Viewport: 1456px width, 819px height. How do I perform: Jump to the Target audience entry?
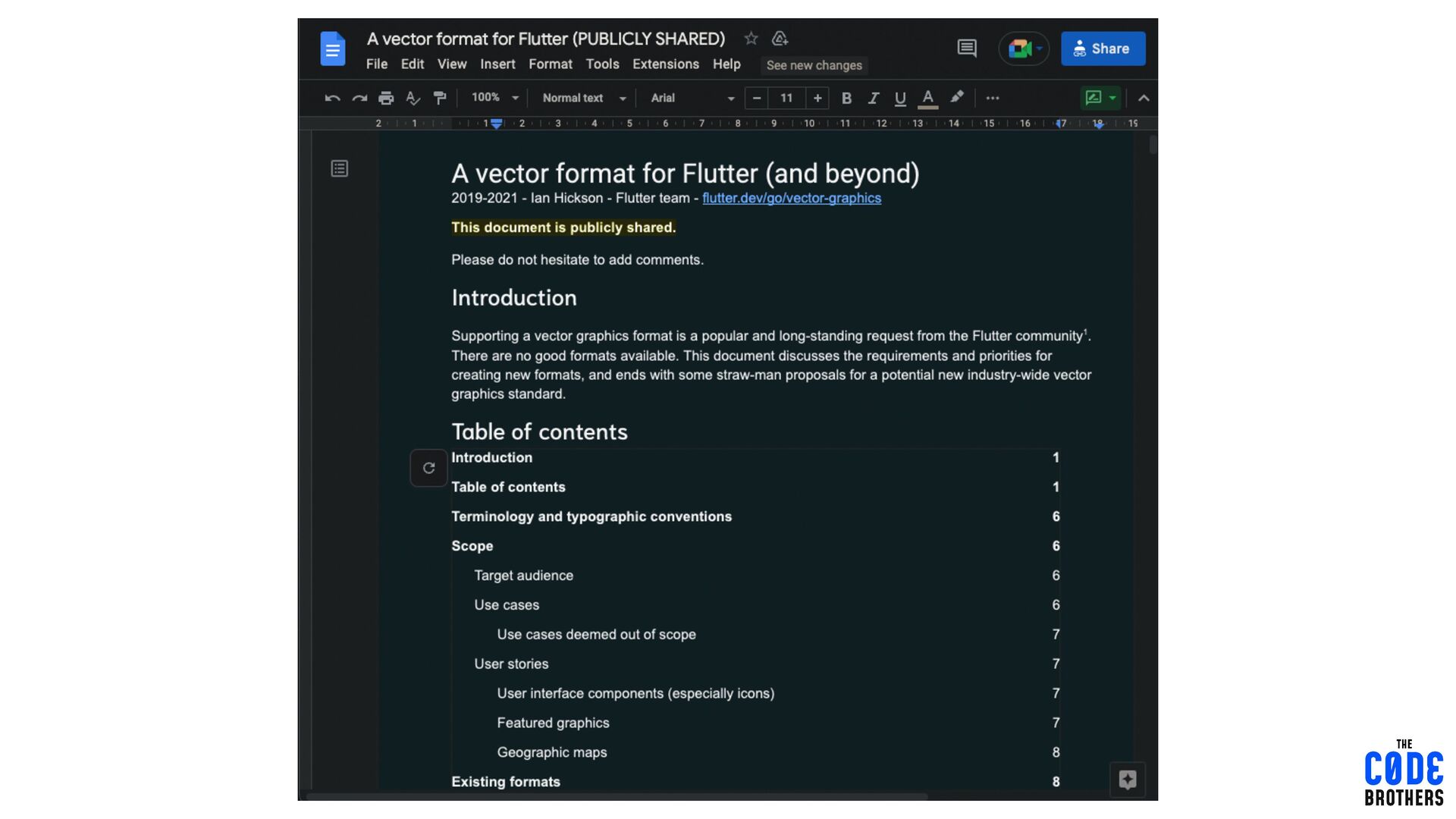point(523,576)
